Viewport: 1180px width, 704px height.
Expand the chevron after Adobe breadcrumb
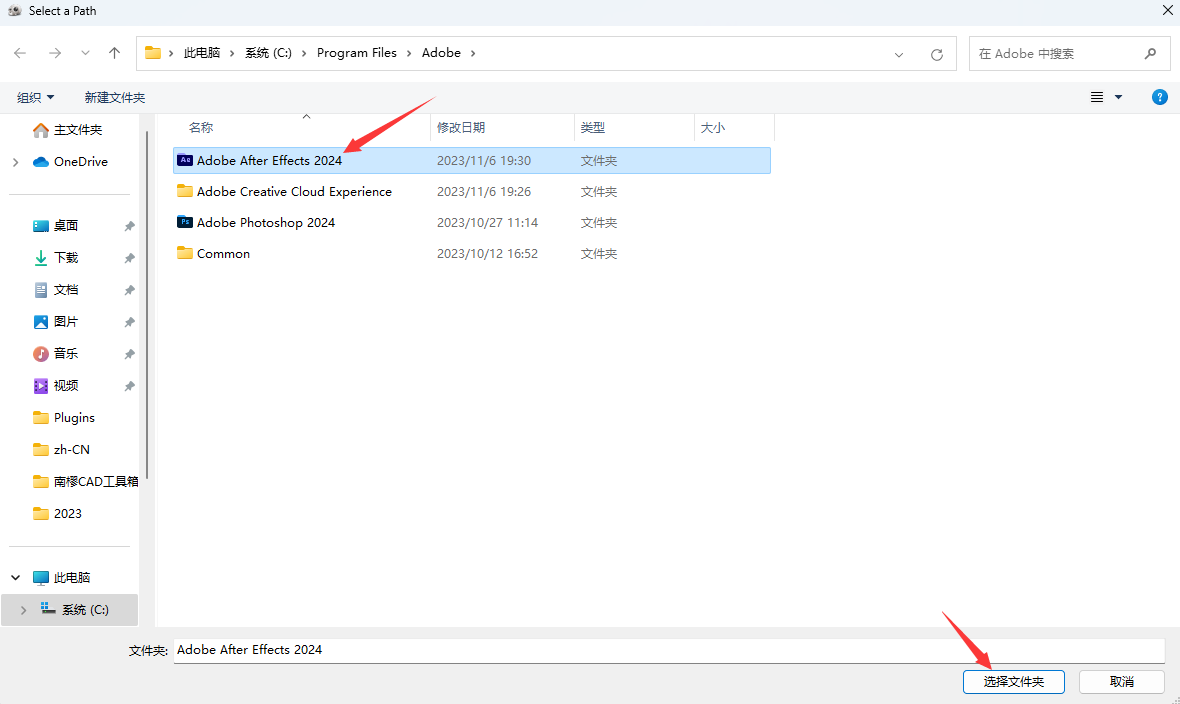473,53
